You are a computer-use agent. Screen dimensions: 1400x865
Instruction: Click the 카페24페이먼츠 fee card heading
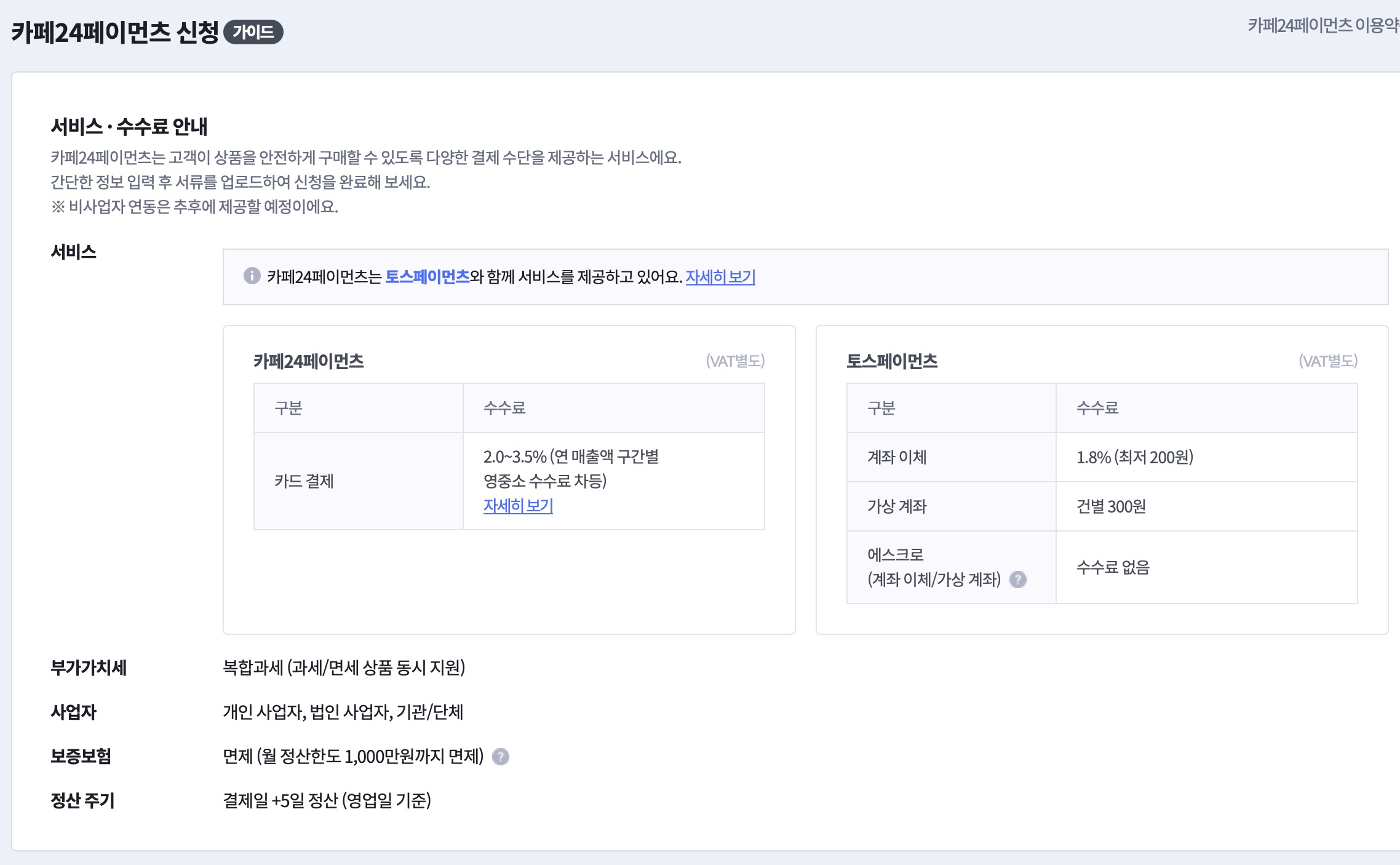[x=308, y=361]
